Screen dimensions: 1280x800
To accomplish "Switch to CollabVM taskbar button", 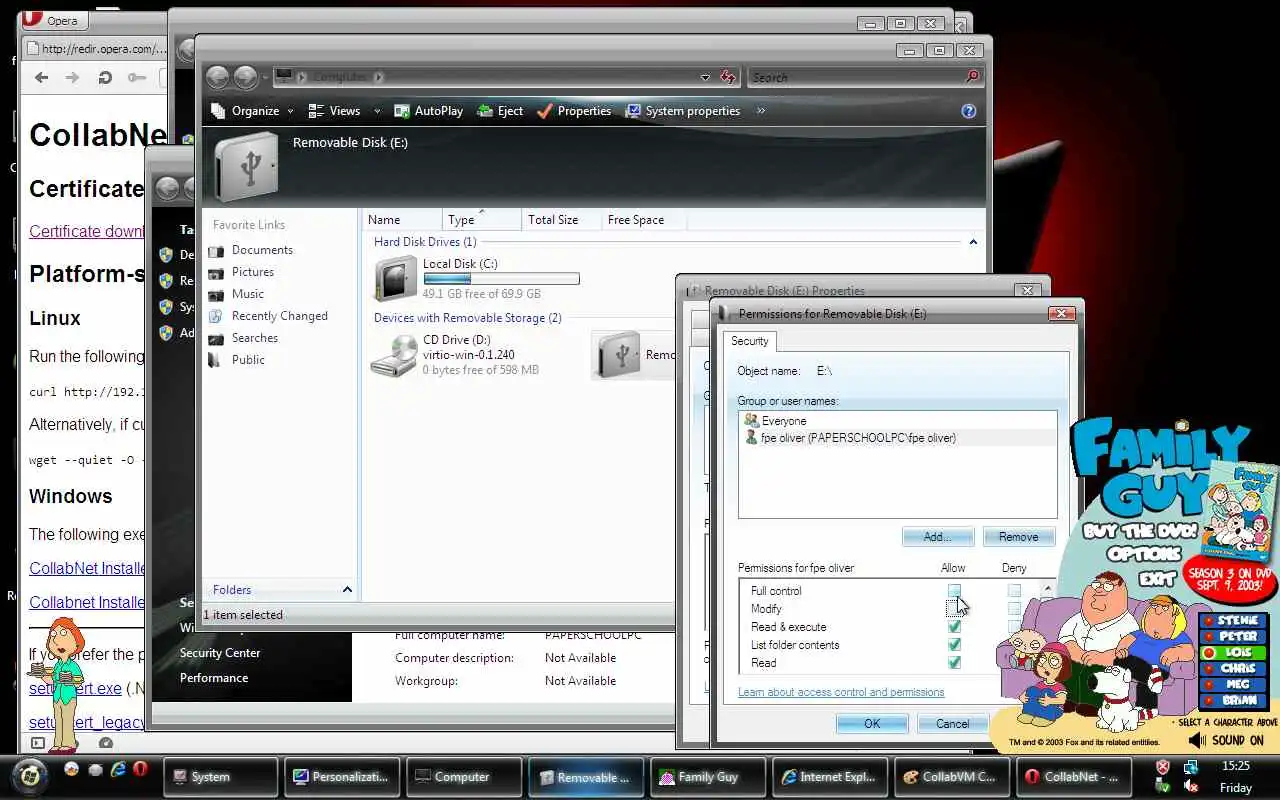I will pyautogui.click(x=954, y=776).
